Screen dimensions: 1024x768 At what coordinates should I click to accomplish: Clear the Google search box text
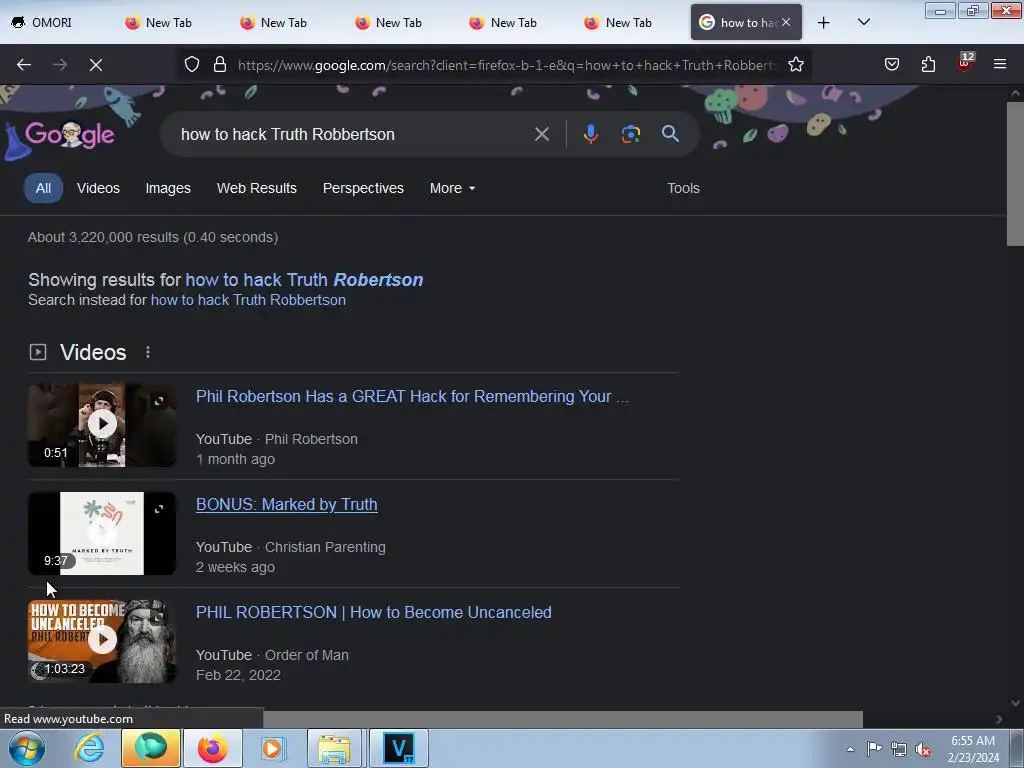pyautogui.click(x=541, y=135)
